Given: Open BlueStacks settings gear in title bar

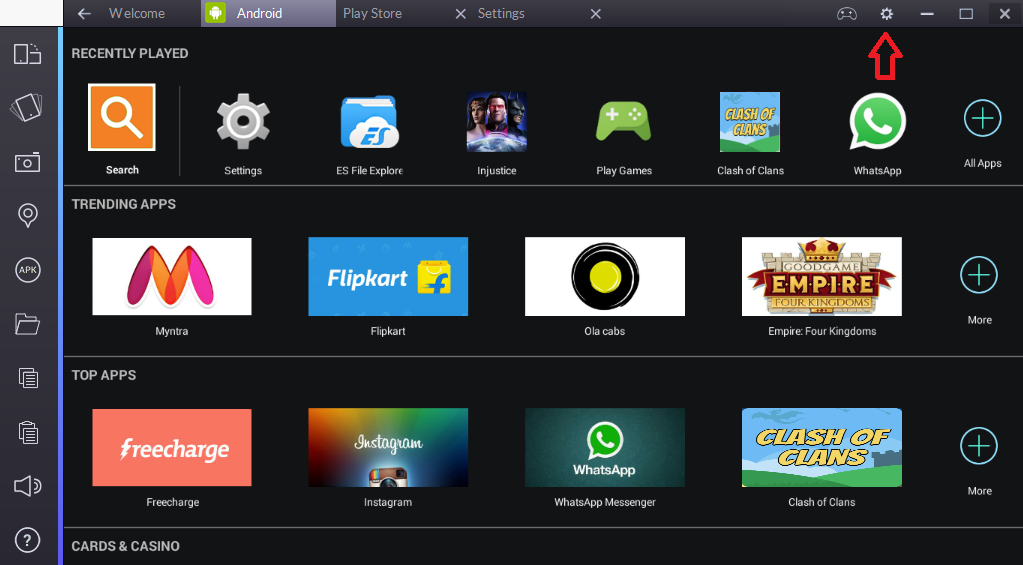Looking at the screenshot, I should click(886, 14).
